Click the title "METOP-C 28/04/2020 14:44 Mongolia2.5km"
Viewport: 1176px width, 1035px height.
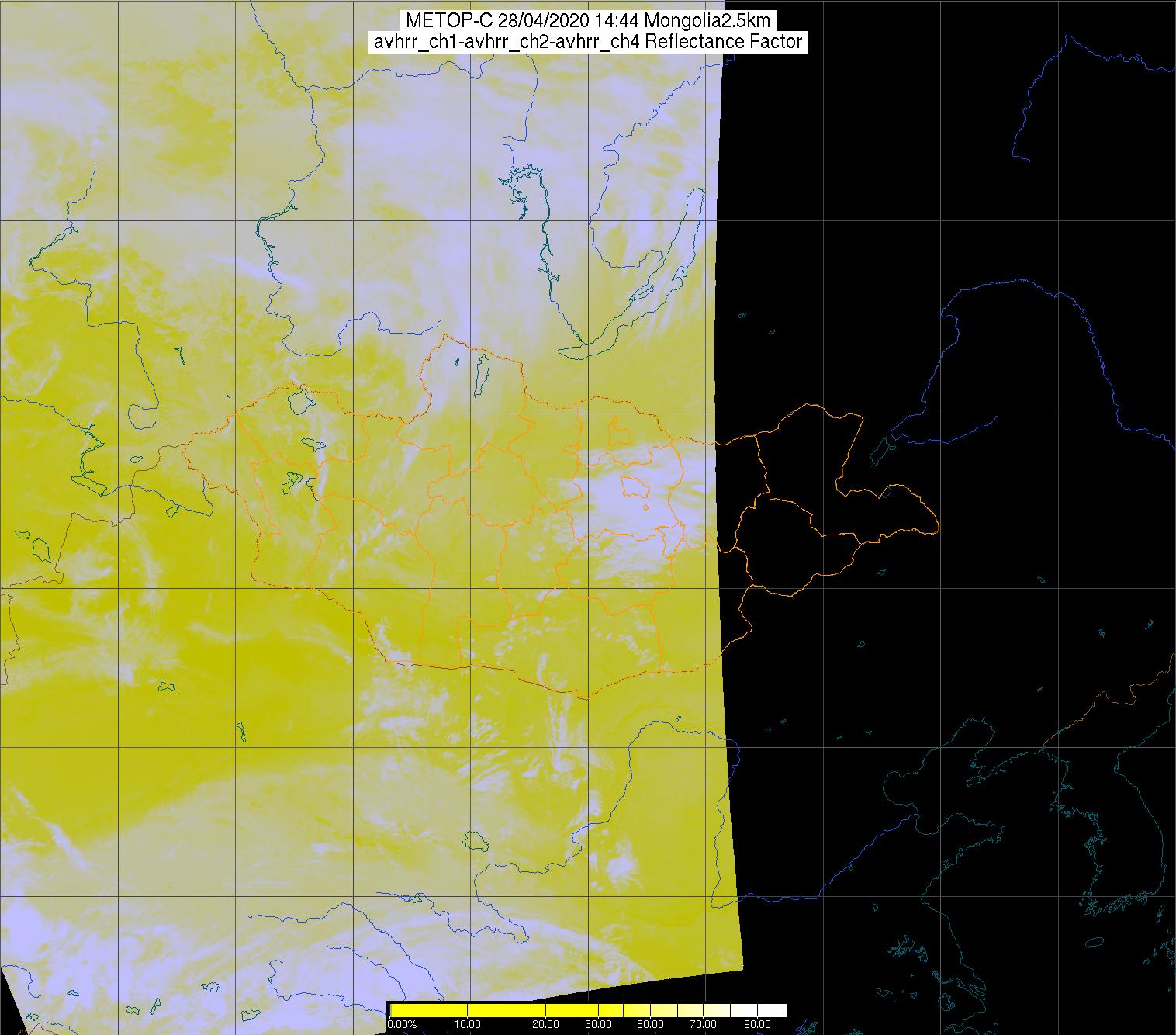587,21
